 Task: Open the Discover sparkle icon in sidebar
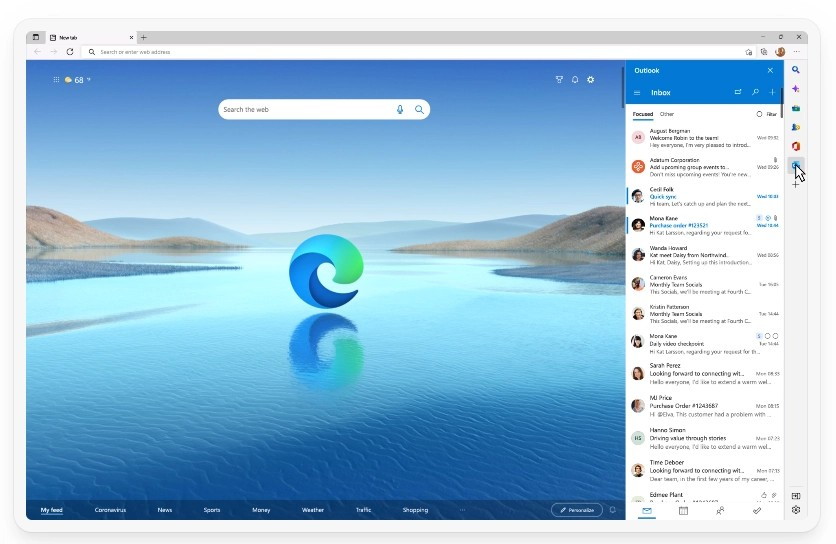tap(796, 89)
